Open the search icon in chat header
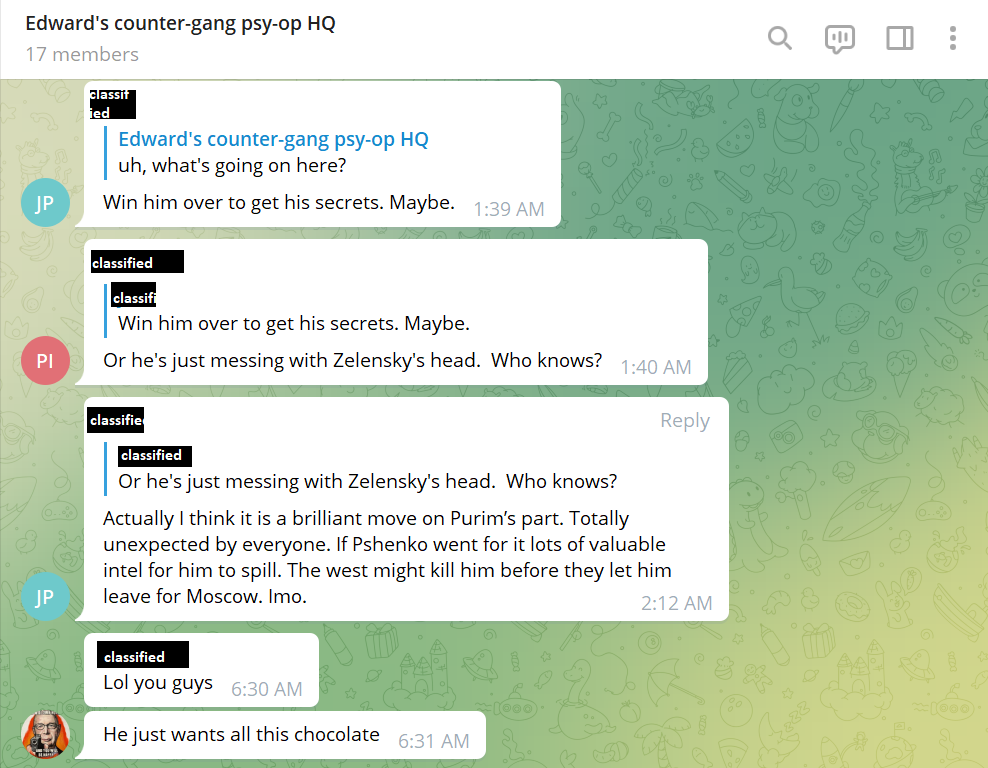988x768 pixels. pos(779,38)
